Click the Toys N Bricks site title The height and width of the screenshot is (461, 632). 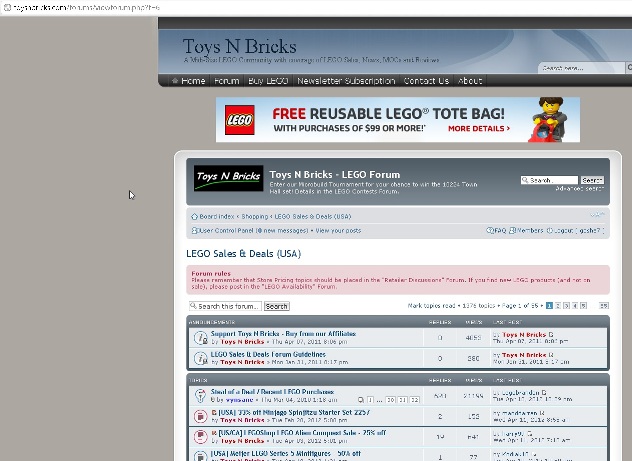240,46
